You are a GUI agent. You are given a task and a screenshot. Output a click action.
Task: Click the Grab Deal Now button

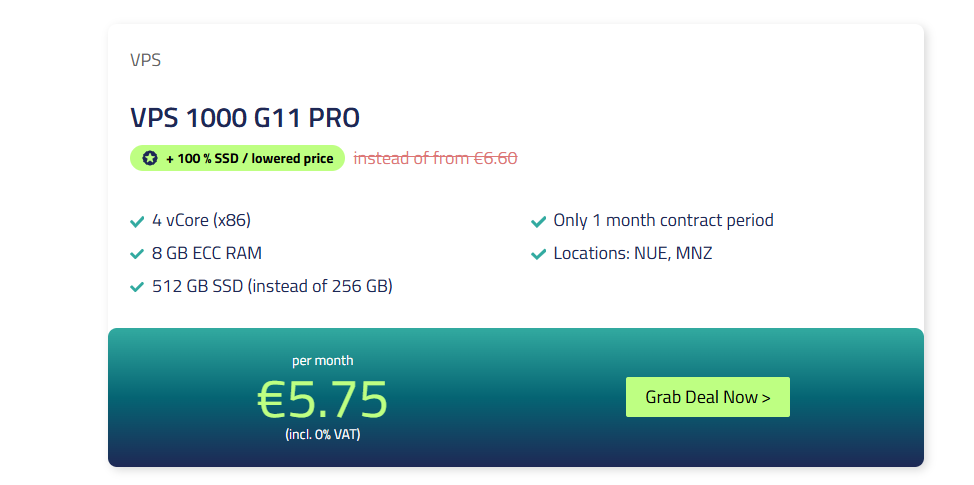708,397
